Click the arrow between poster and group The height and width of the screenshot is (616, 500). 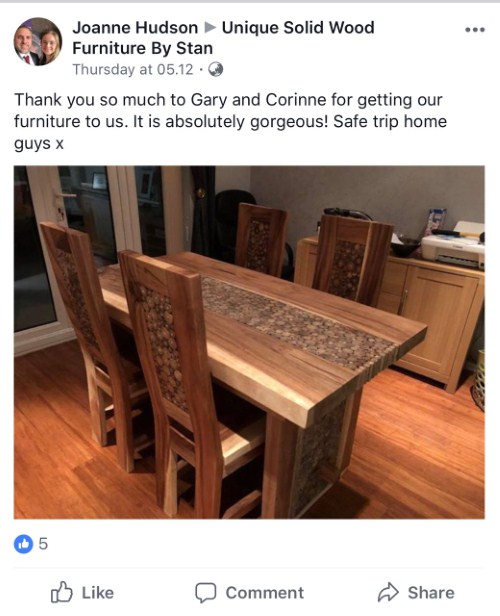tap(210, 28)
